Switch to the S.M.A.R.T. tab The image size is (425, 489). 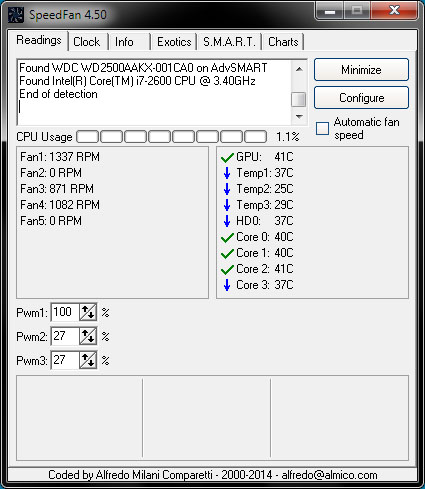pyautogui.click(x=229, y=42)
